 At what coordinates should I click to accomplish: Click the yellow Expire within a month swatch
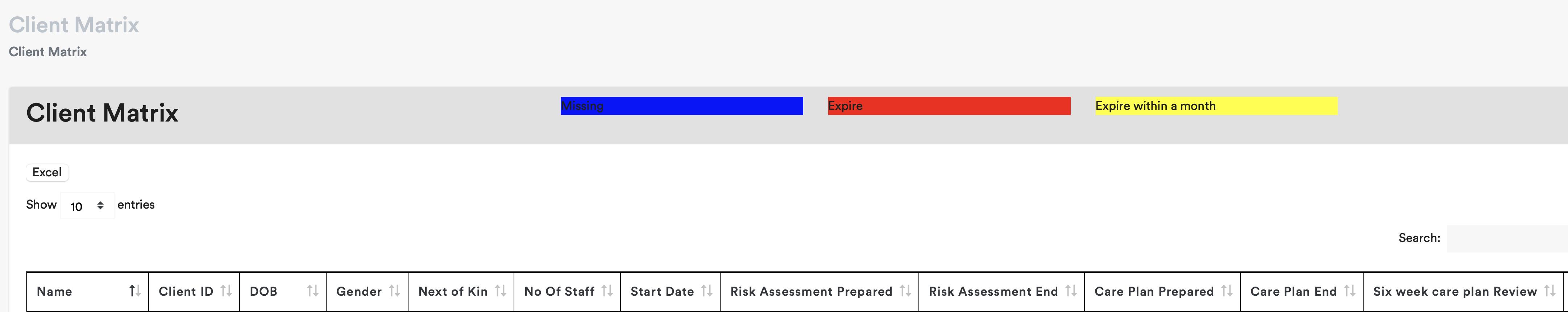(x=1216, y=106)
